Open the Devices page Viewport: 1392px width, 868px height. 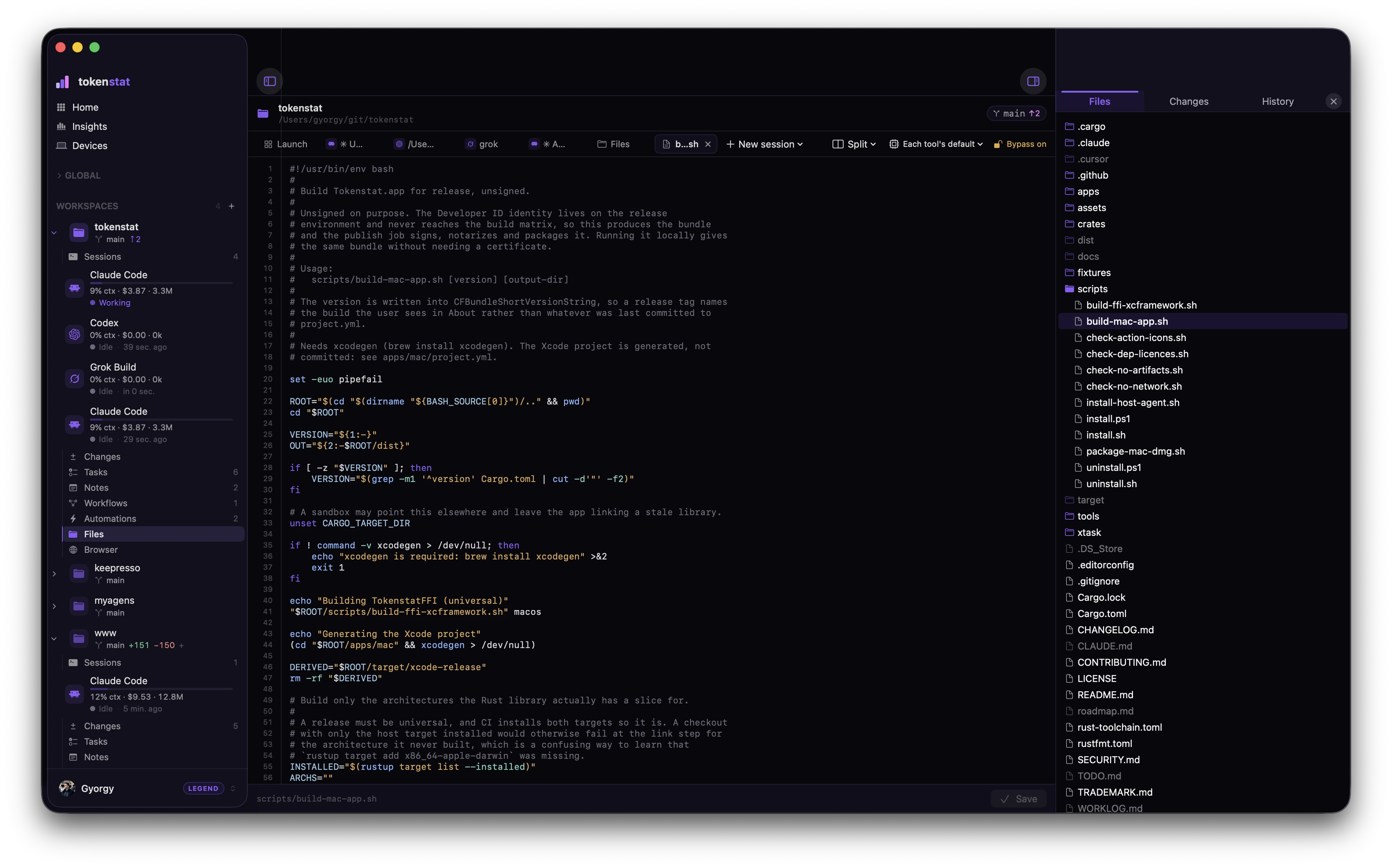(90, 145)
